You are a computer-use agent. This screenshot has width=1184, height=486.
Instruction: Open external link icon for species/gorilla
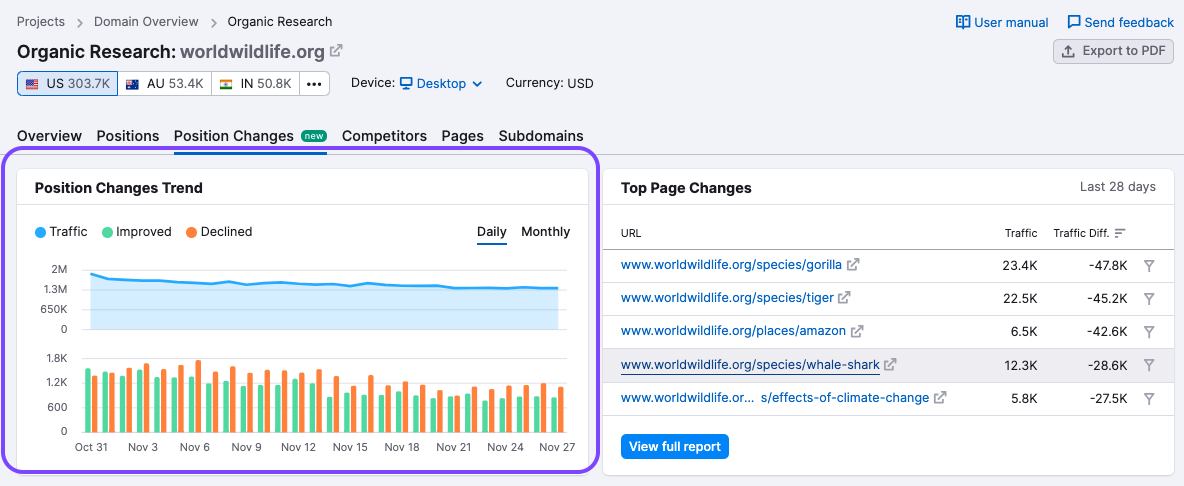coord(853,265)
